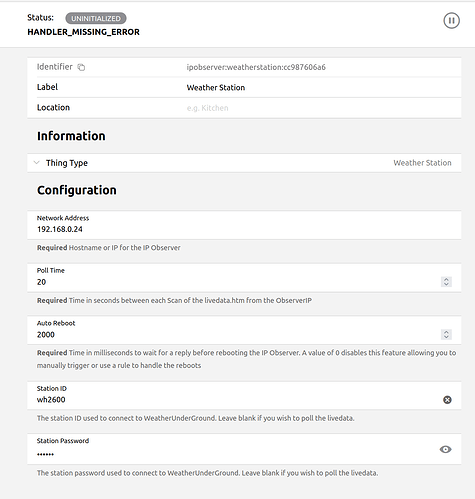Decrease Auto Reboot value with down arrow
Viewport: 475px width, 499px height.
(x=446, y=337)
